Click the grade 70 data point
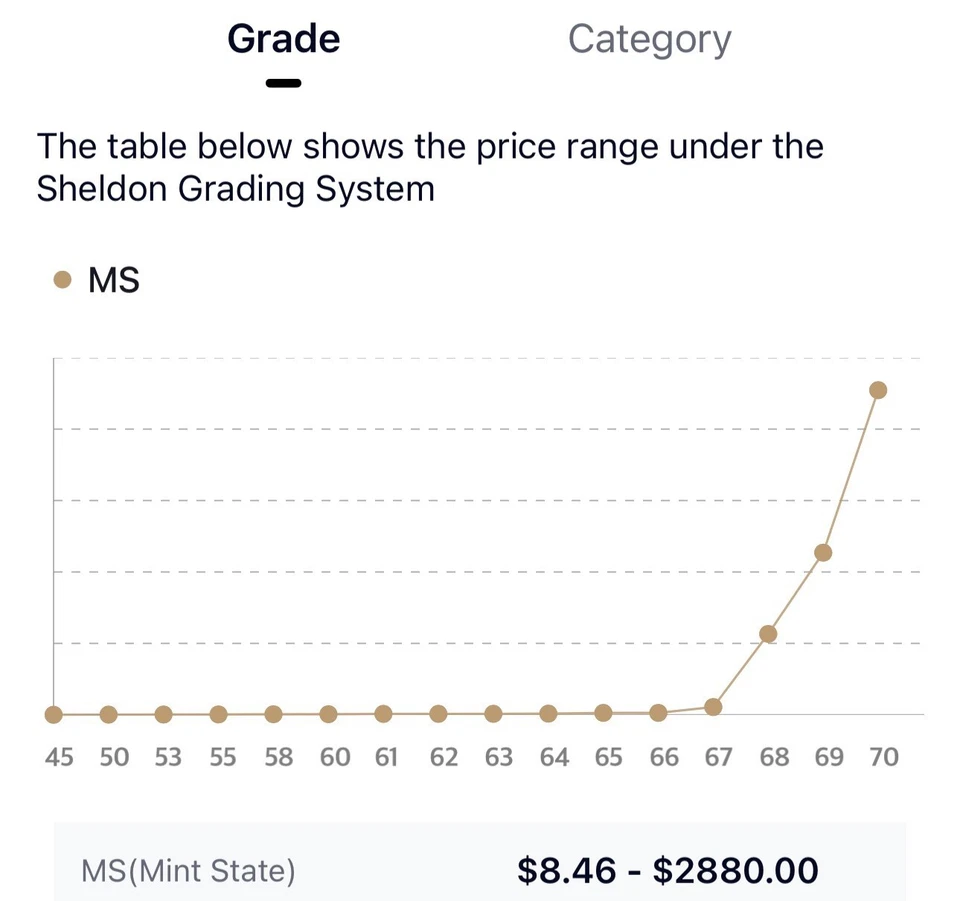Screen dimensions: 960x901 (x=878, y=390)
